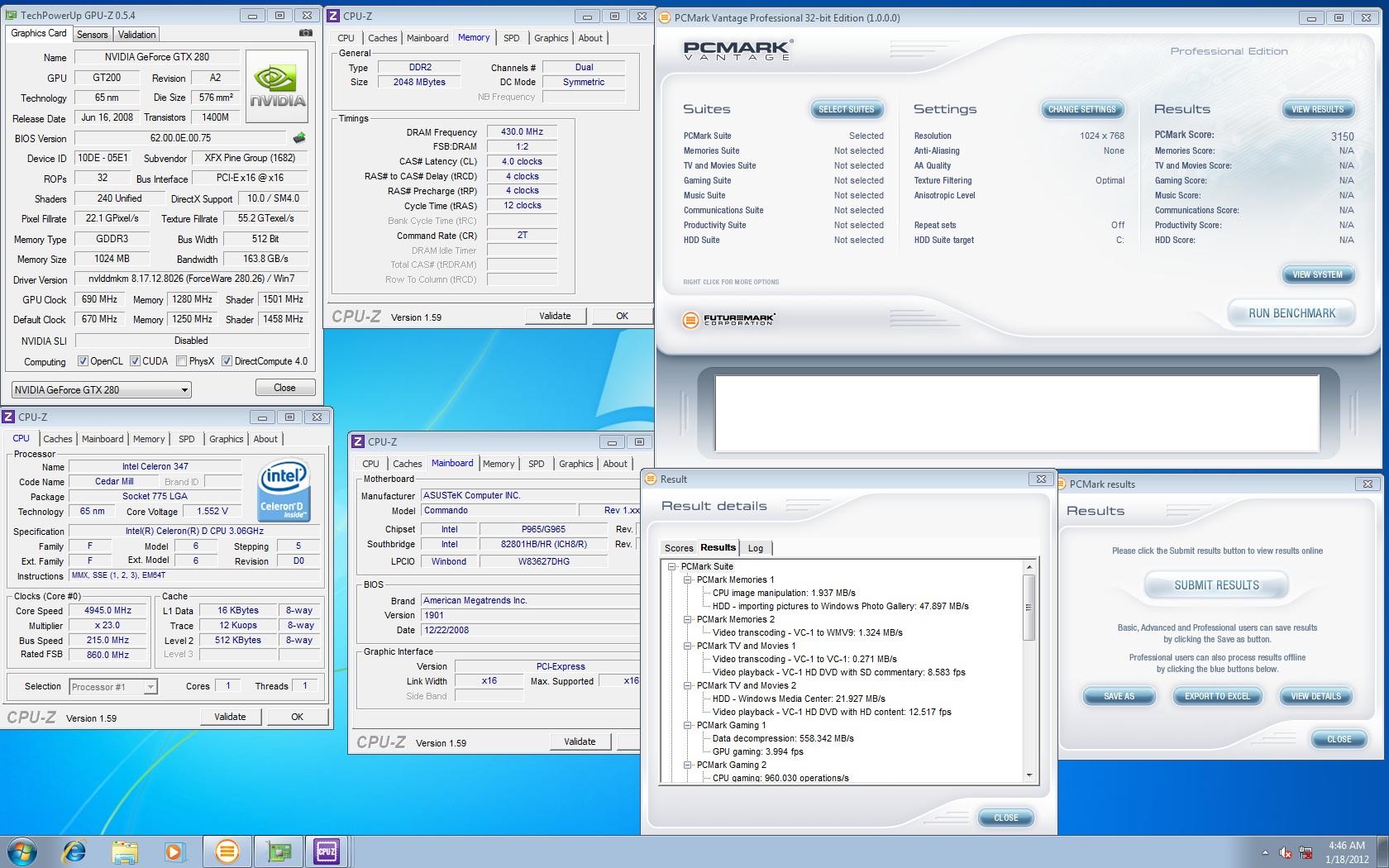
Task: Click the SELECT SUITES button
Action: 846,109
